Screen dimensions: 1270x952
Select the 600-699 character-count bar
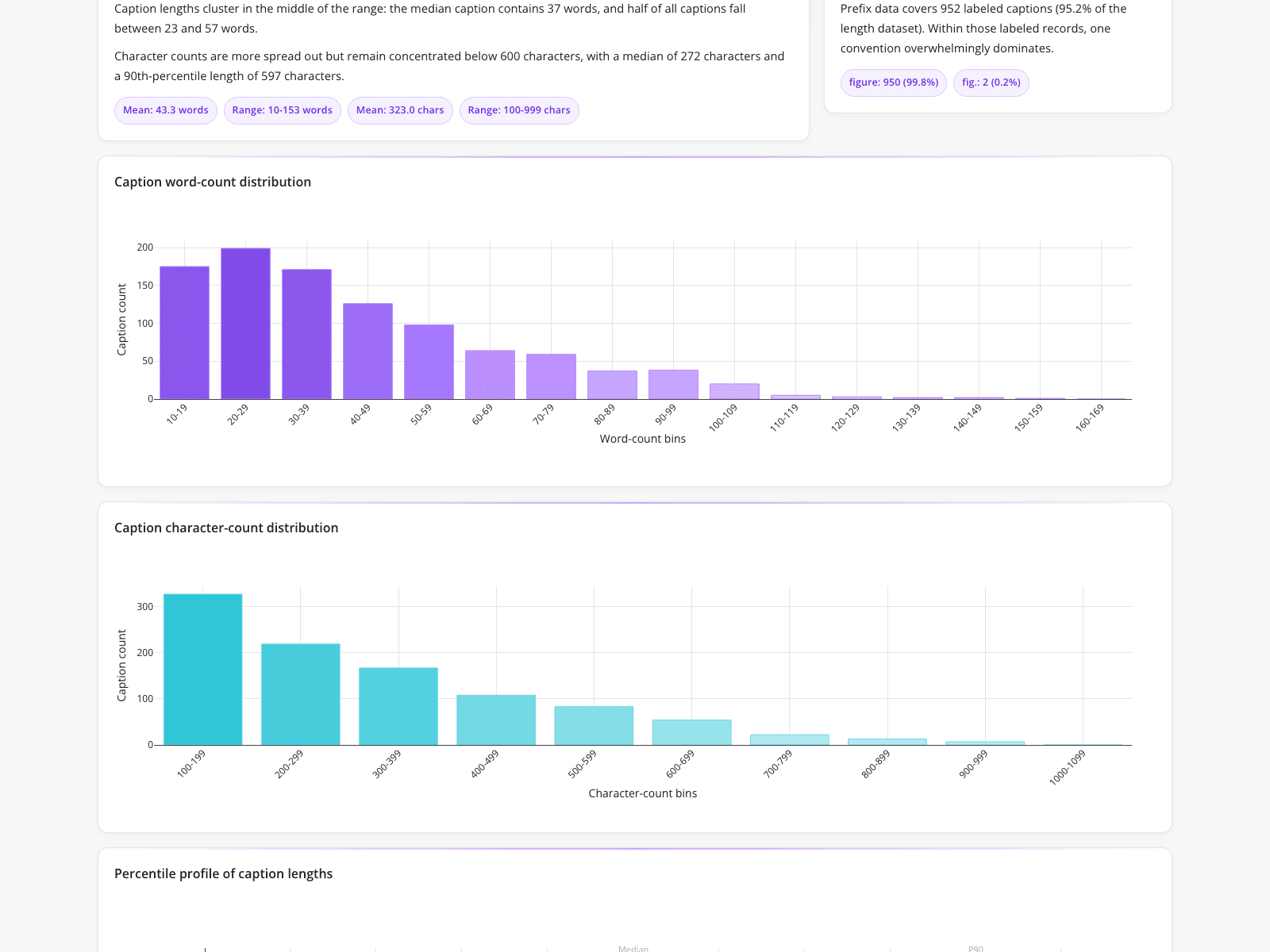pos(691,732)
